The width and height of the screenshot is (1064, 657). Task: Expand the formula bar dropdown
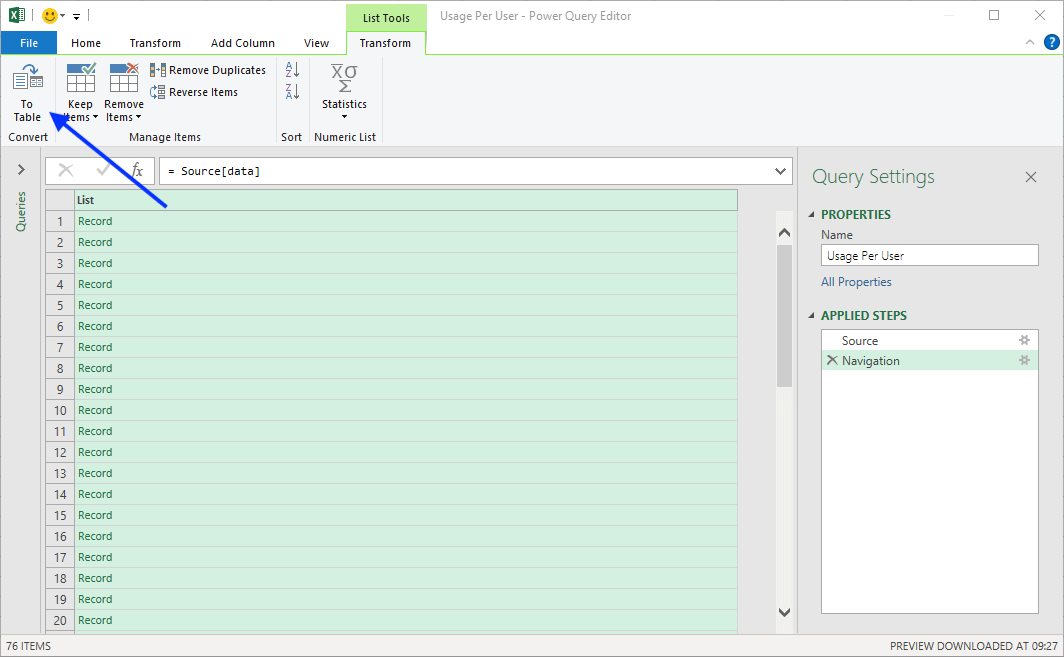click(x=780, y=171)
